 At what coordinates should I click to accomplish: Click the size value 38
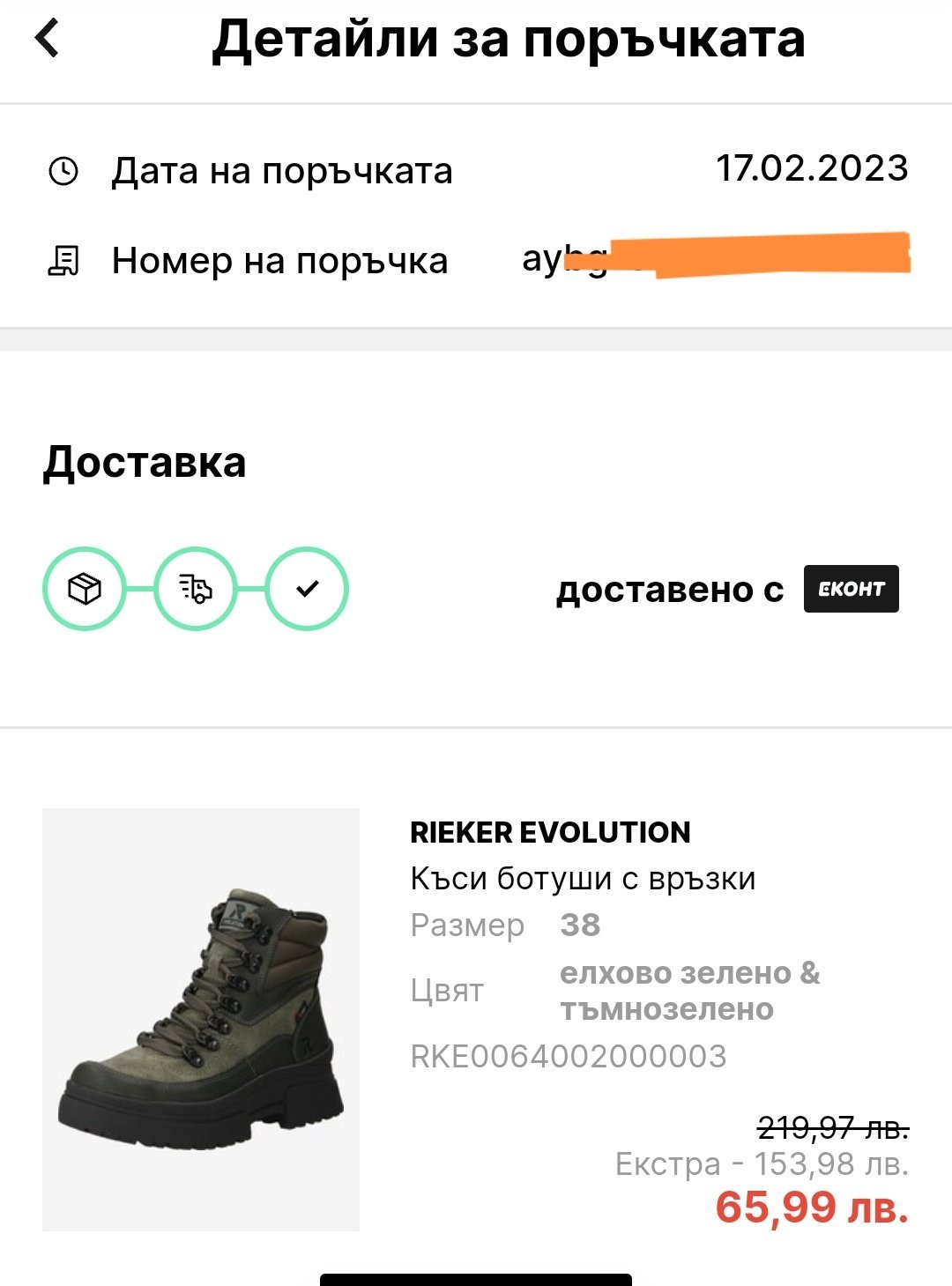coord(580,925)
